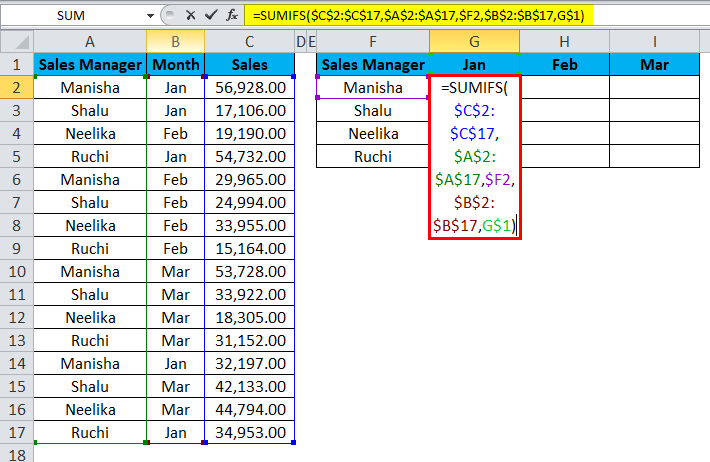
Task: Click the Jan header cell in G1
Action: click(x=474, y=64)
